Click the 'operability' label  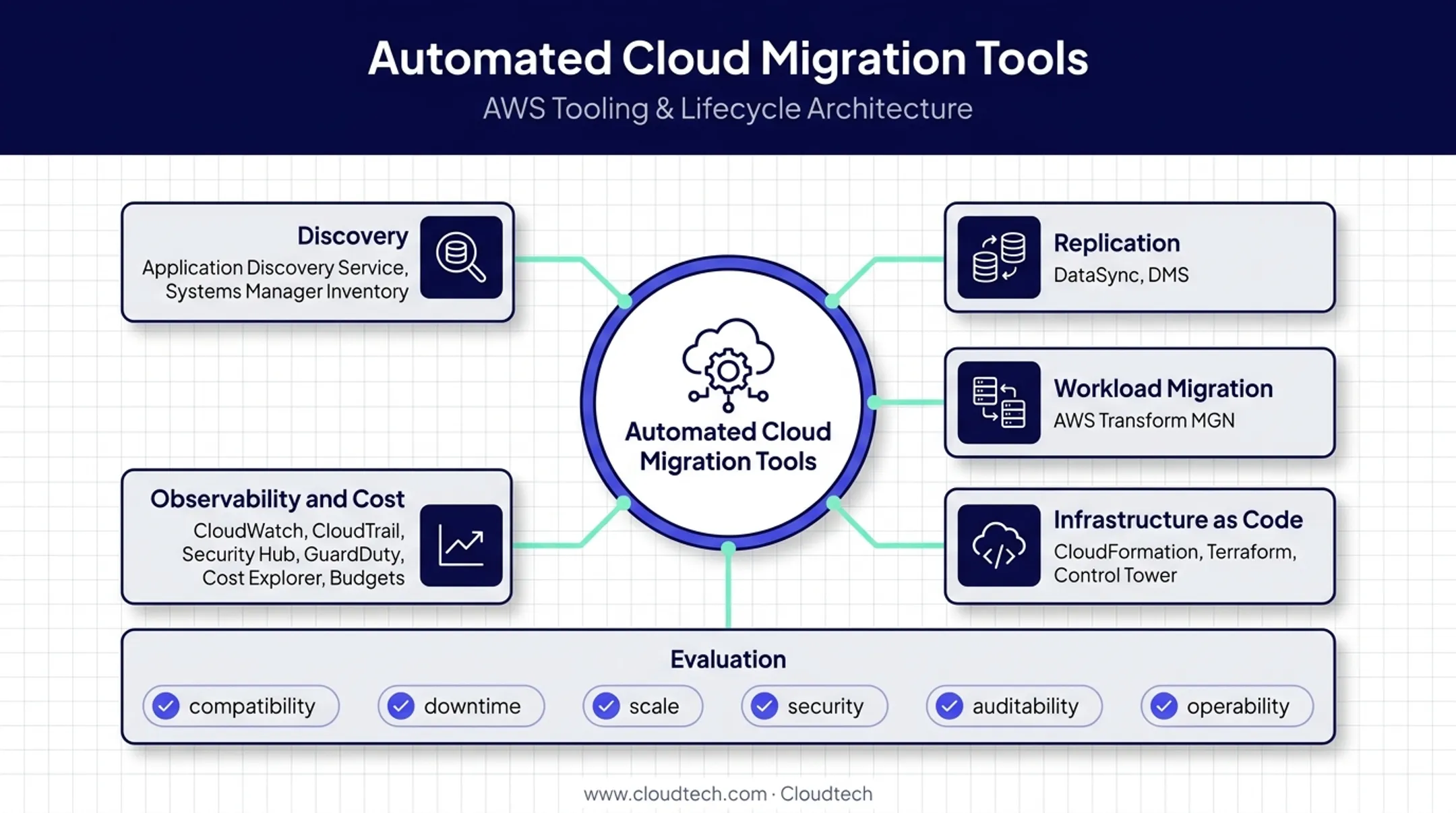[1238, 706]
